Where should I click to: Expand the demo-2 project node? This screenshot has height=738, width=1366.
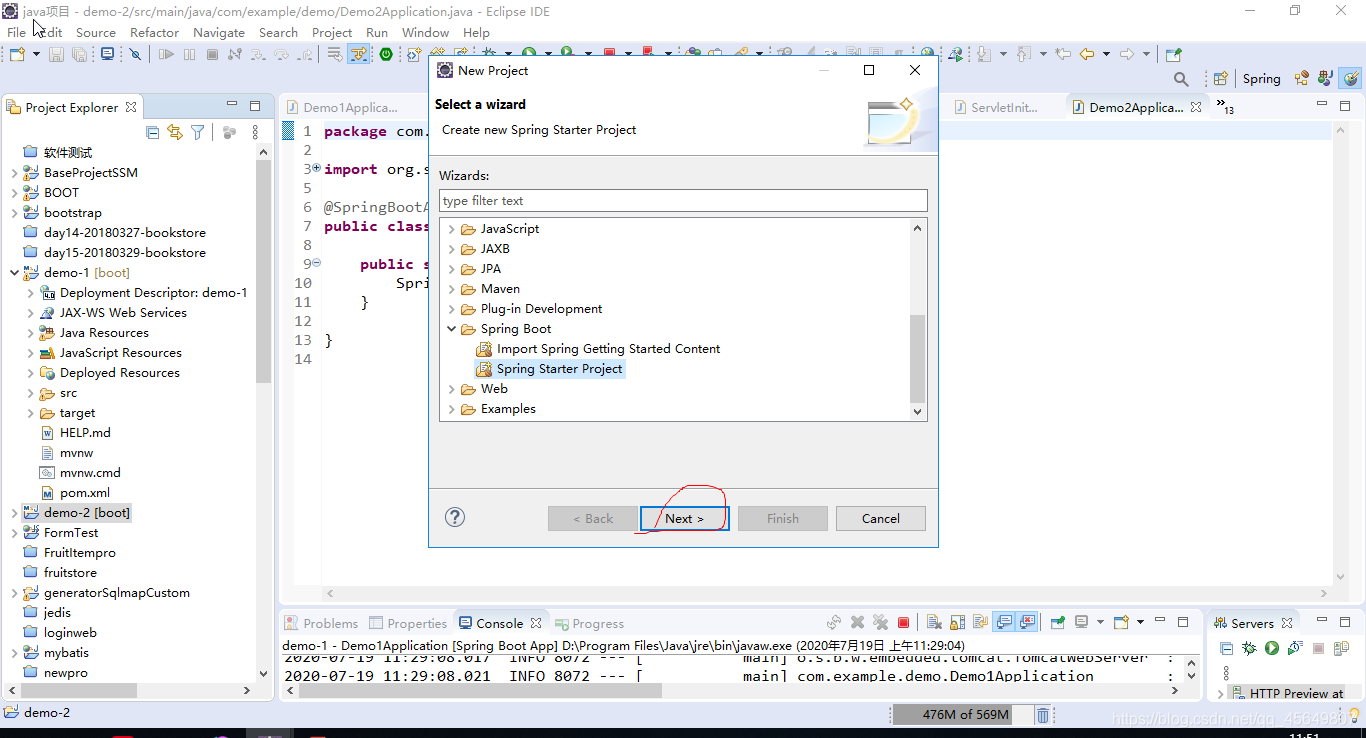14,513
